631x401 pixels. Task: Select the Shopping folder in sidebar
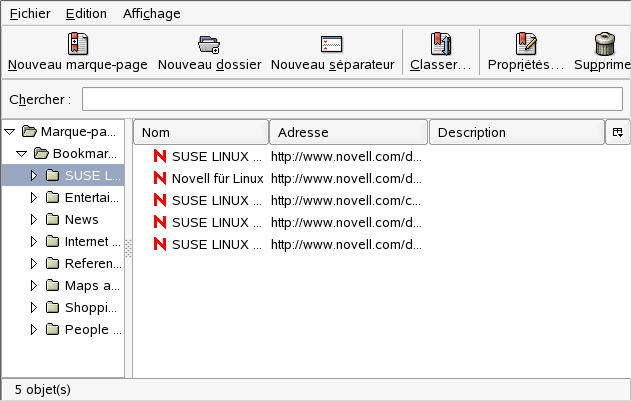pyautogui.click(x=90, y=307)
